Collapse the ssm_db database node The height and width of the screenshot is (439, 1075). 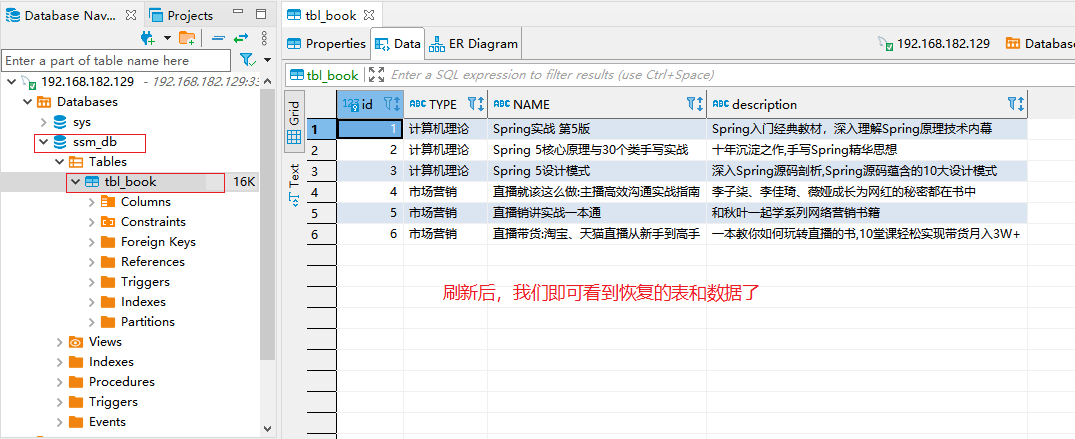pyautogui.click(x=43, y=142)
